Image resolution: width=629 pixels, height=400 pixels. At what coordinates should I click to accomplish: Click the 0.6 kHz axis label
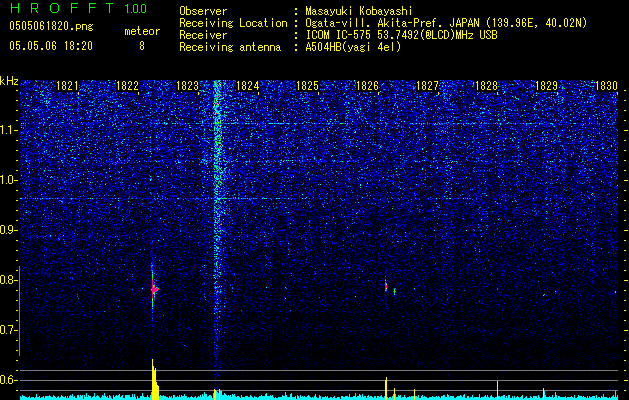click(x=9, y=380)
